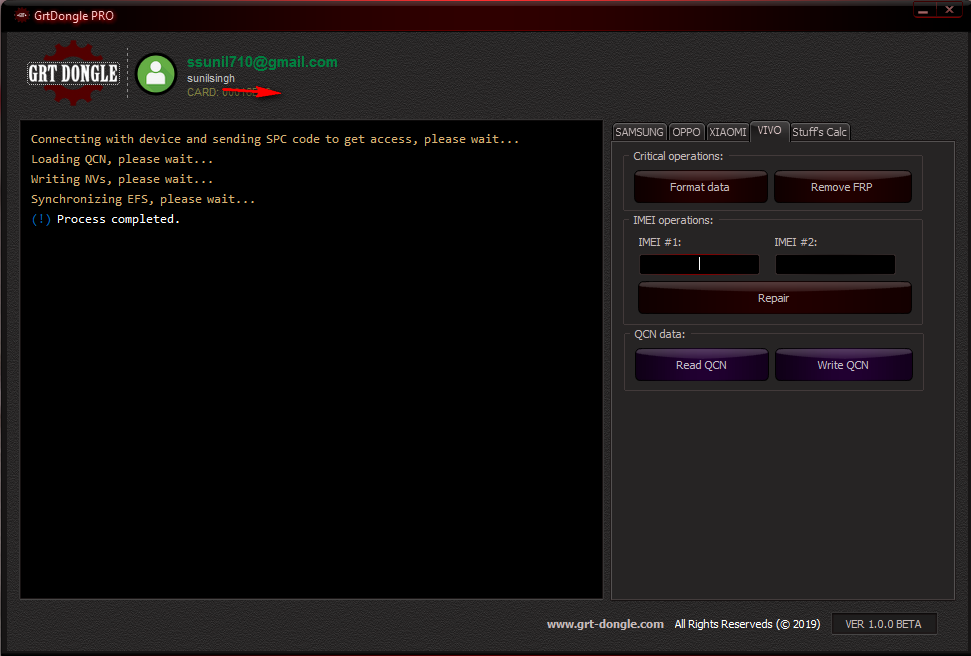Click the Repair IMEI button
The width and height of the screenshot is (971, 656).
774,298
